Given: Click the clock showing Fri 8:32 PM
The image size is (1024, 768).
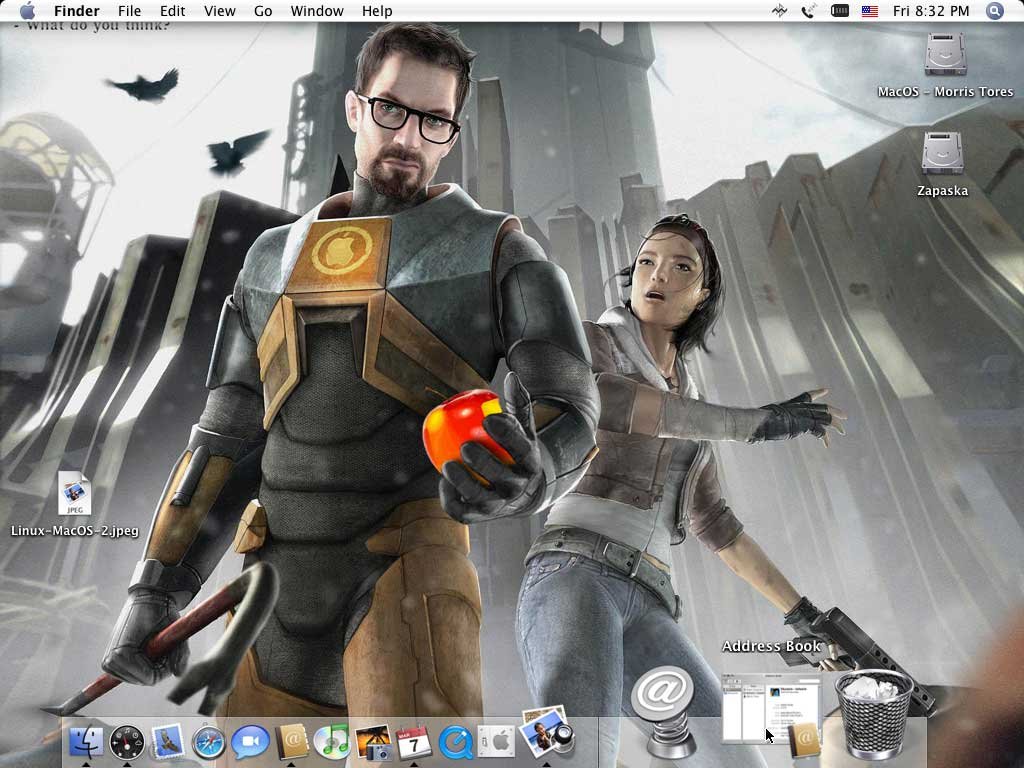Looking at the screenshot, I should (x=931, y=11).
